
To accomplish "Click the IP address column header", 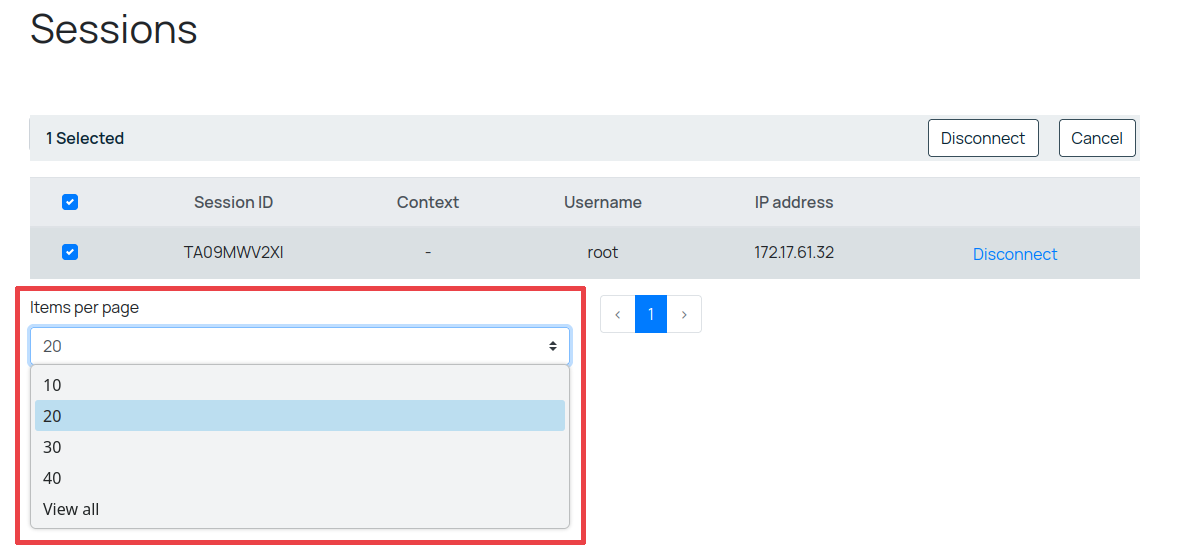I will (x=793, y=202).
